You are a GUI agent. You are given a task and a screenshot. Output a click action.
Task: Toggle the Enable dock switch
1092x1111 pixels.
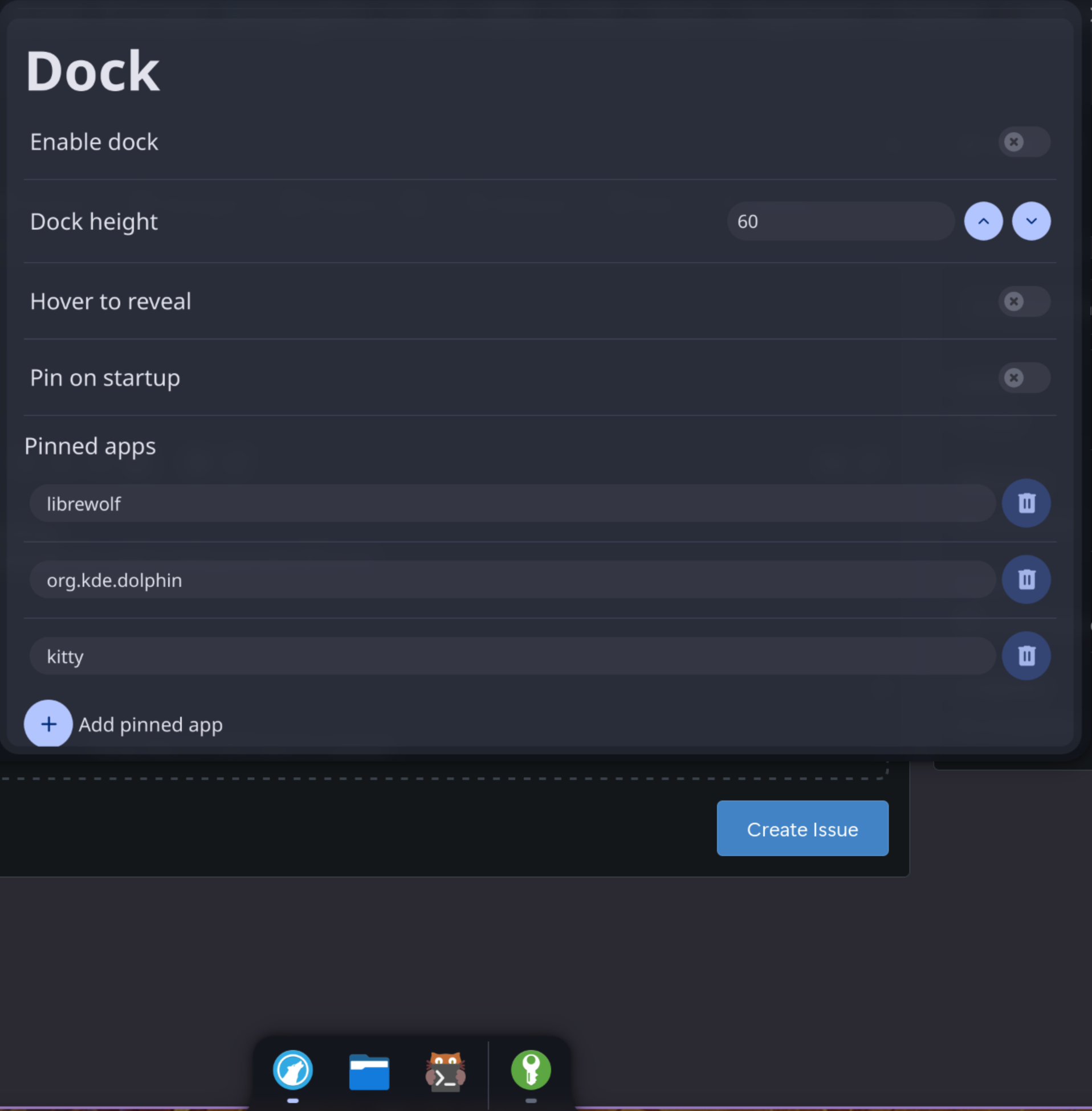(1024, 142)
